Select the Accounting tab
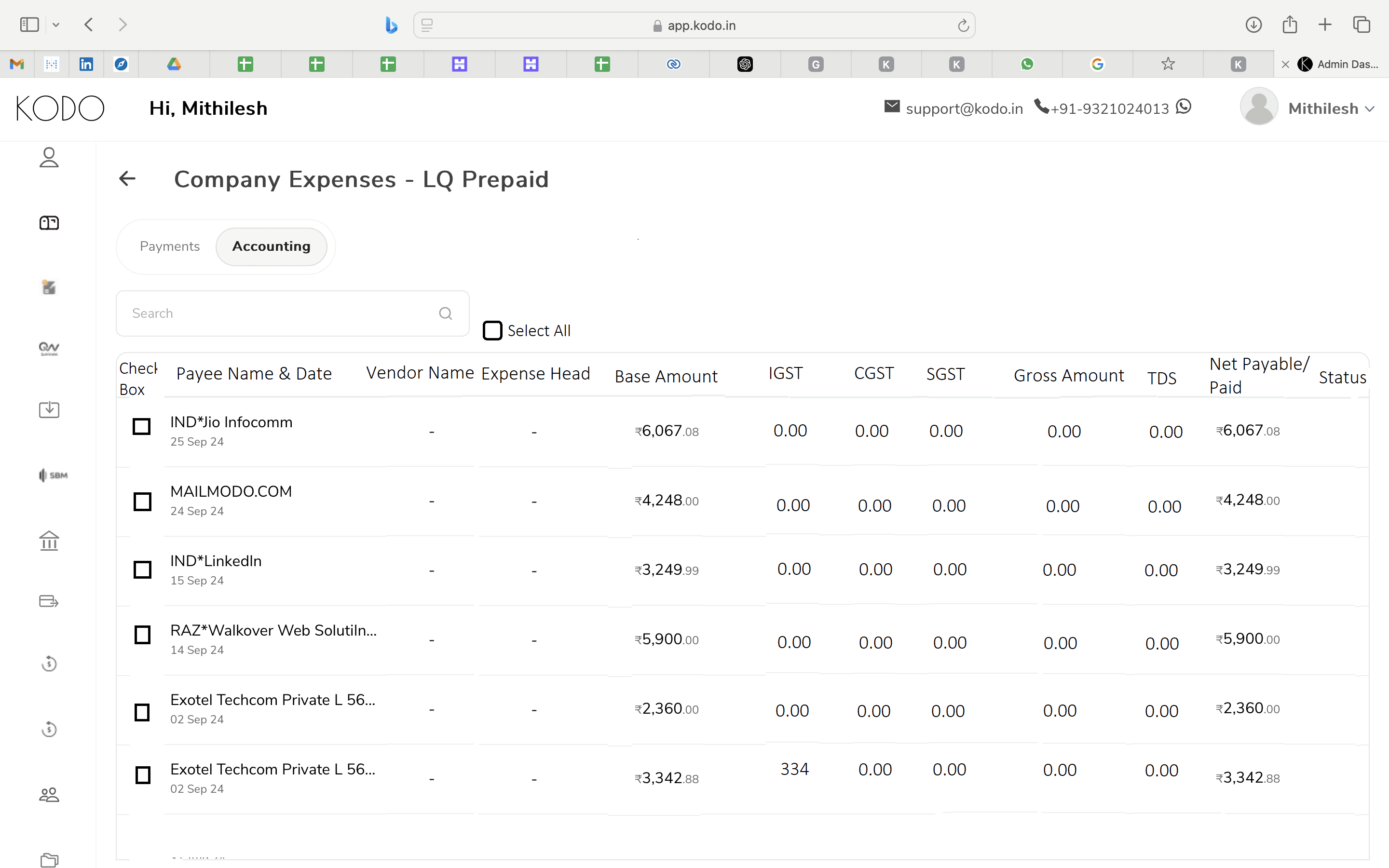1389x868 pixels. pos(271,246)
